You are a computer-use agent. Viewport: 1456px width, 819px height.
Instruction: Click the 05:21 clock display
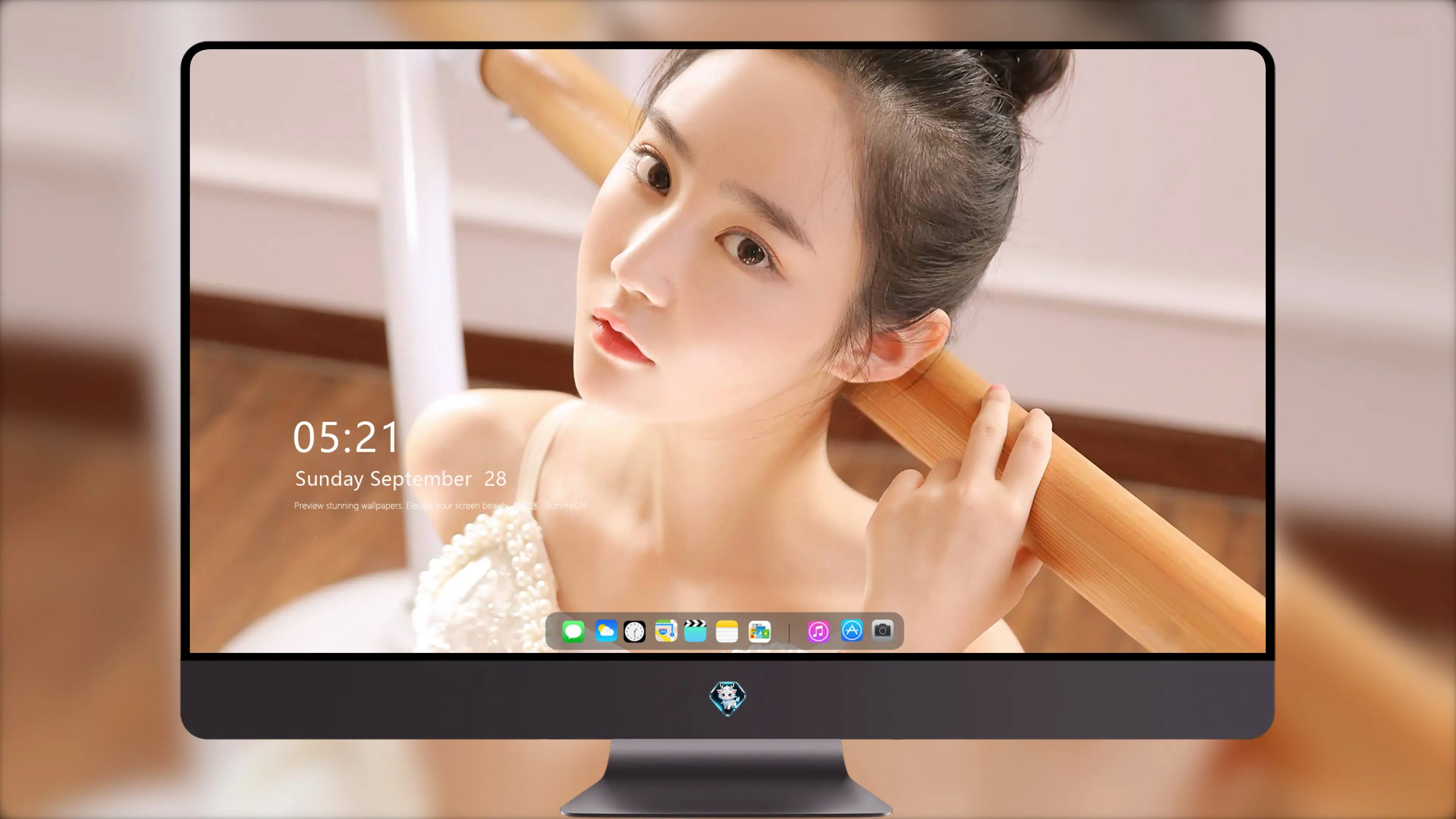(x=345, y=438)
